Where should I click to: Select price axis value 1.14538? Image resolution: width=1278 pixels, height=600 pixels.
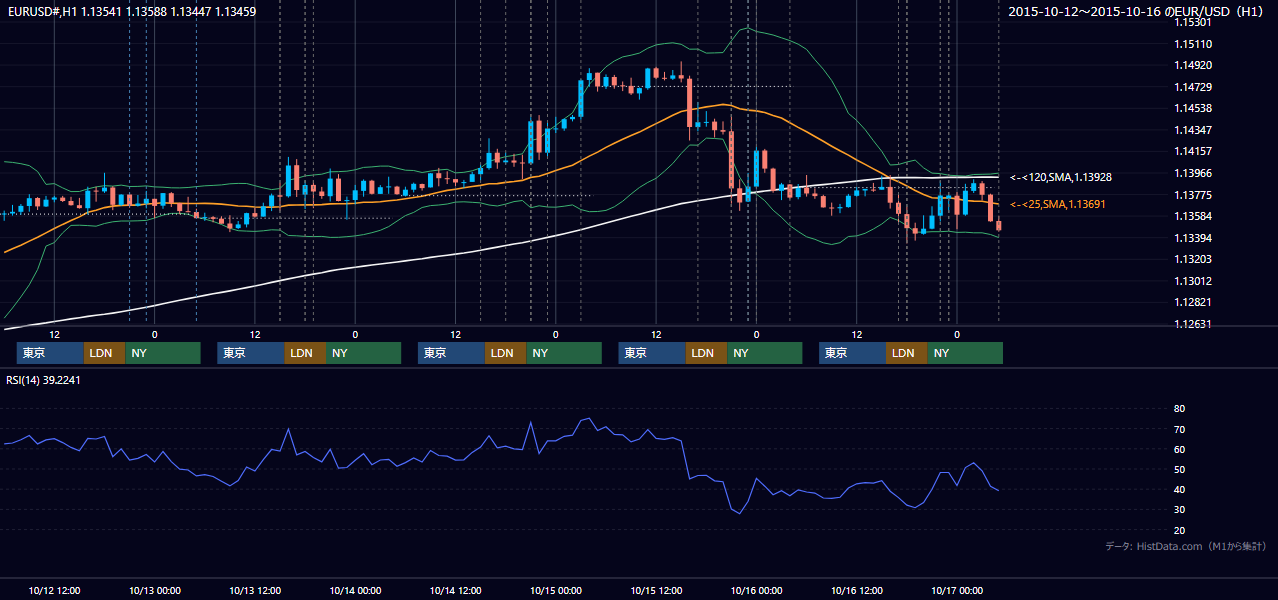coord(1192,108)
